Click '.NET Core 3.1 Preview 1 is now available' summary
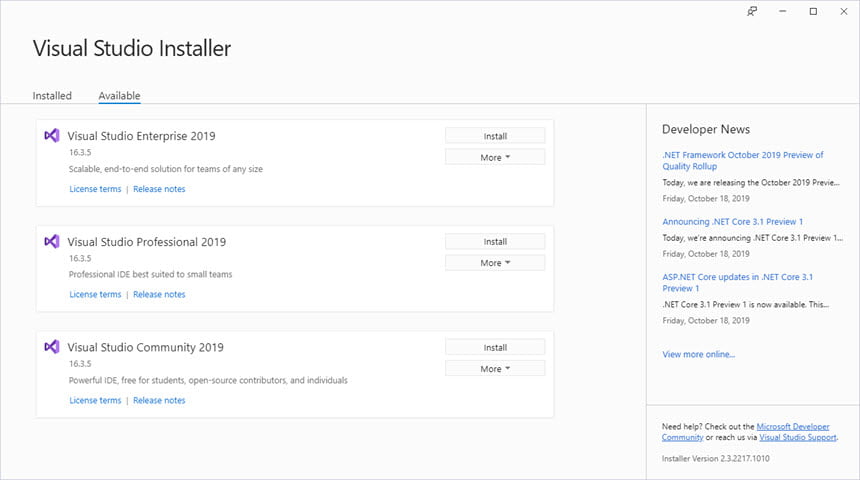The width and height of the screenshot is (860, 480). (745, 304)
